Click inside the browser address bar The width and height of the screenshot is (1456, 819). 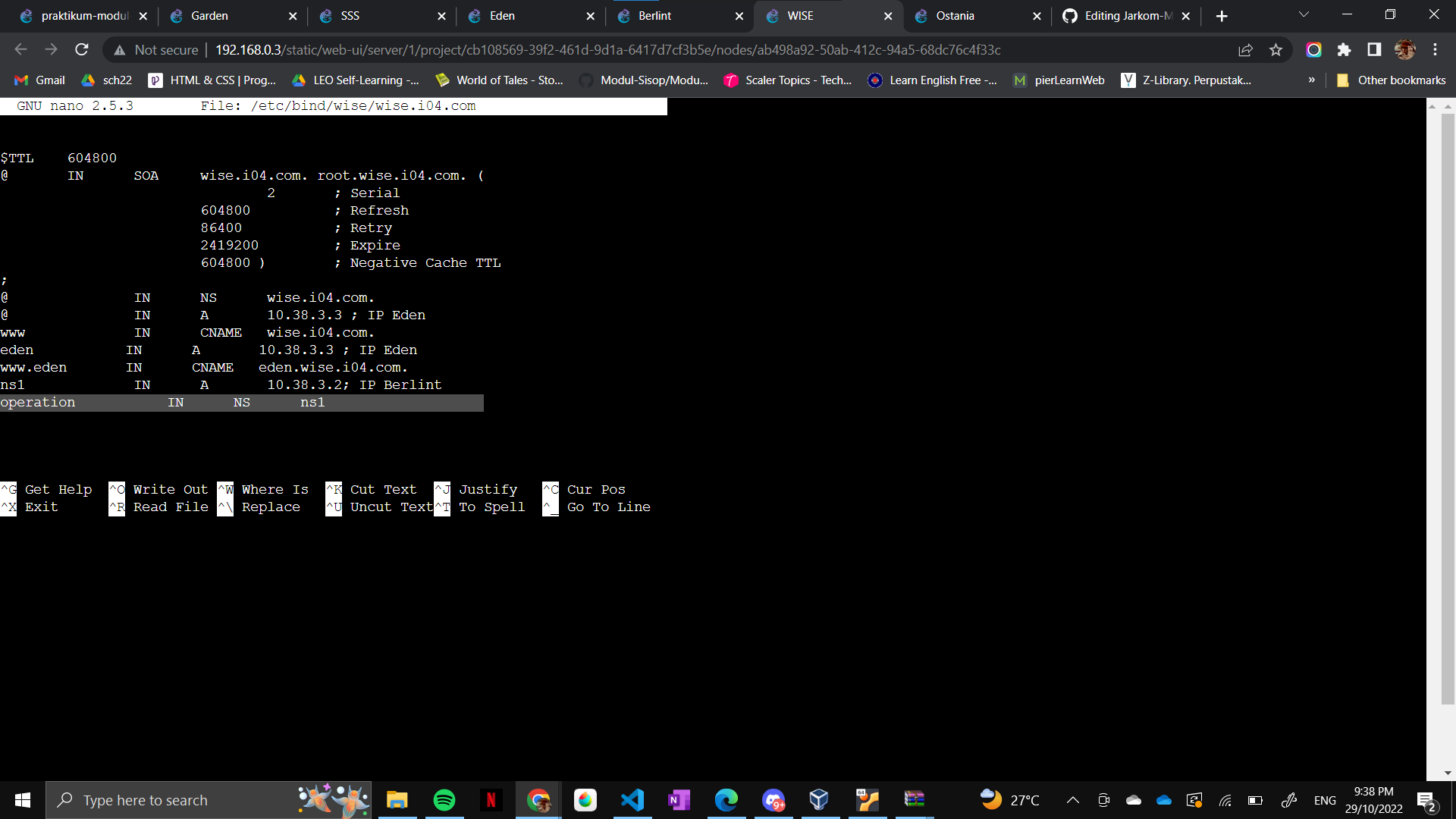(x=682, y=49)
